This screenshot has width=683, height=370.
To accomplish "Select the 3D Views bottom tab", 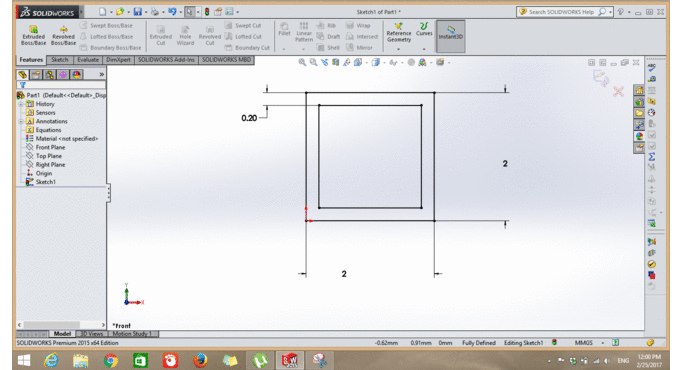I will coord(92,334).
